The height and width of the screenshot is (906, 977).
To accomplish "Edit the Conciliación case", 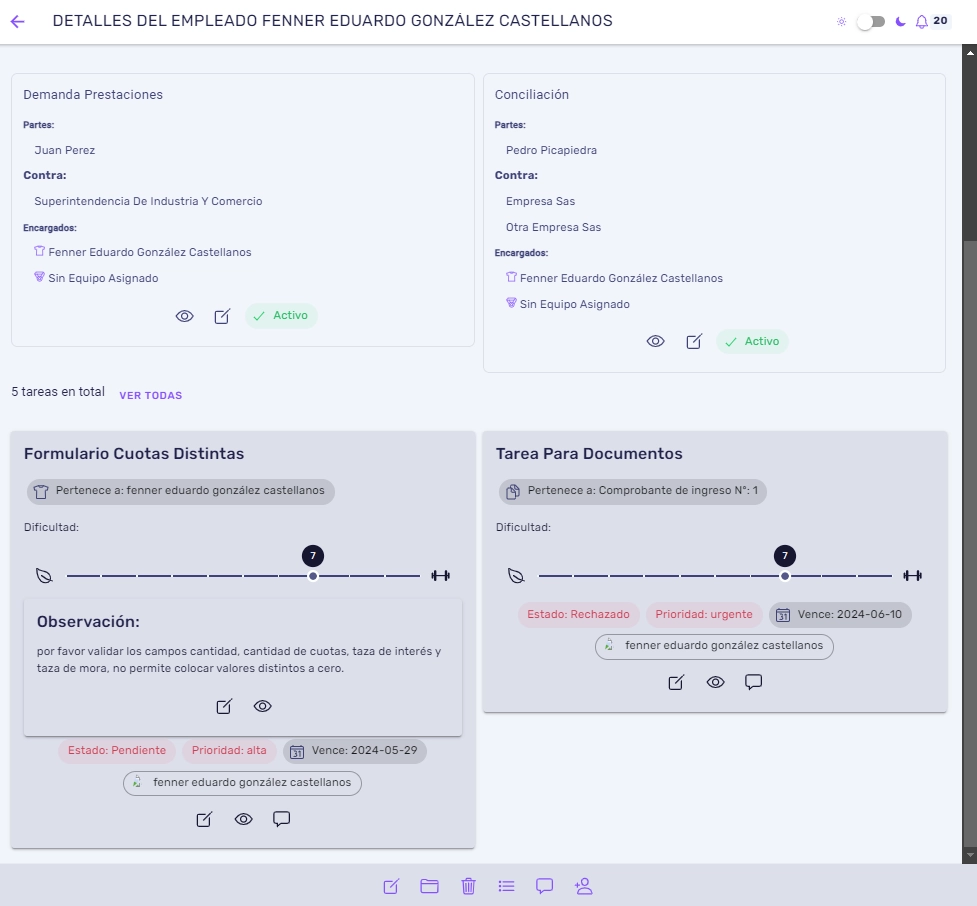I will pos(694,341).
